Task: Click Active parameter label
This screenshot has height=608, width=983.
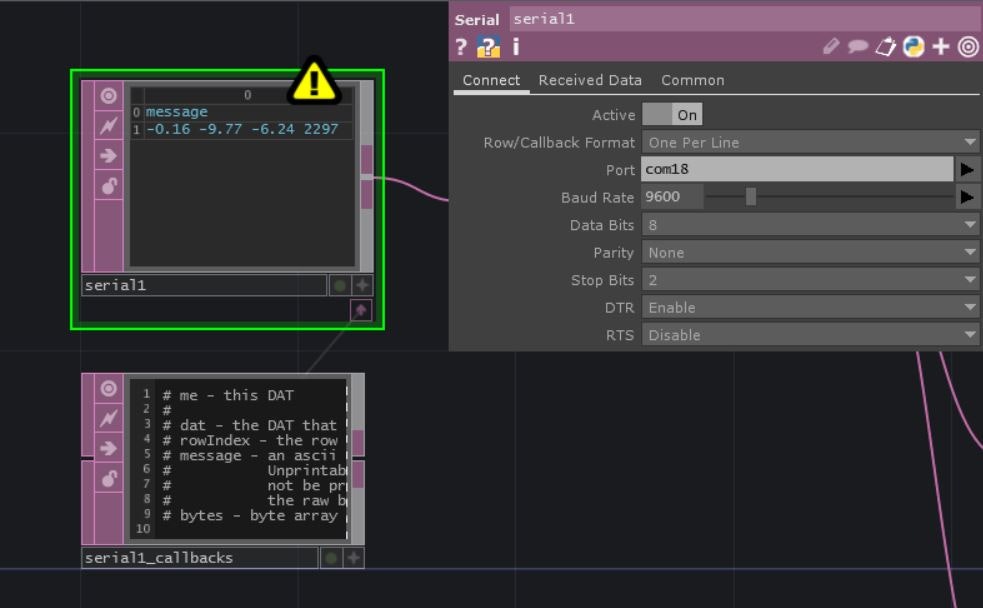Action: point(613,115)
